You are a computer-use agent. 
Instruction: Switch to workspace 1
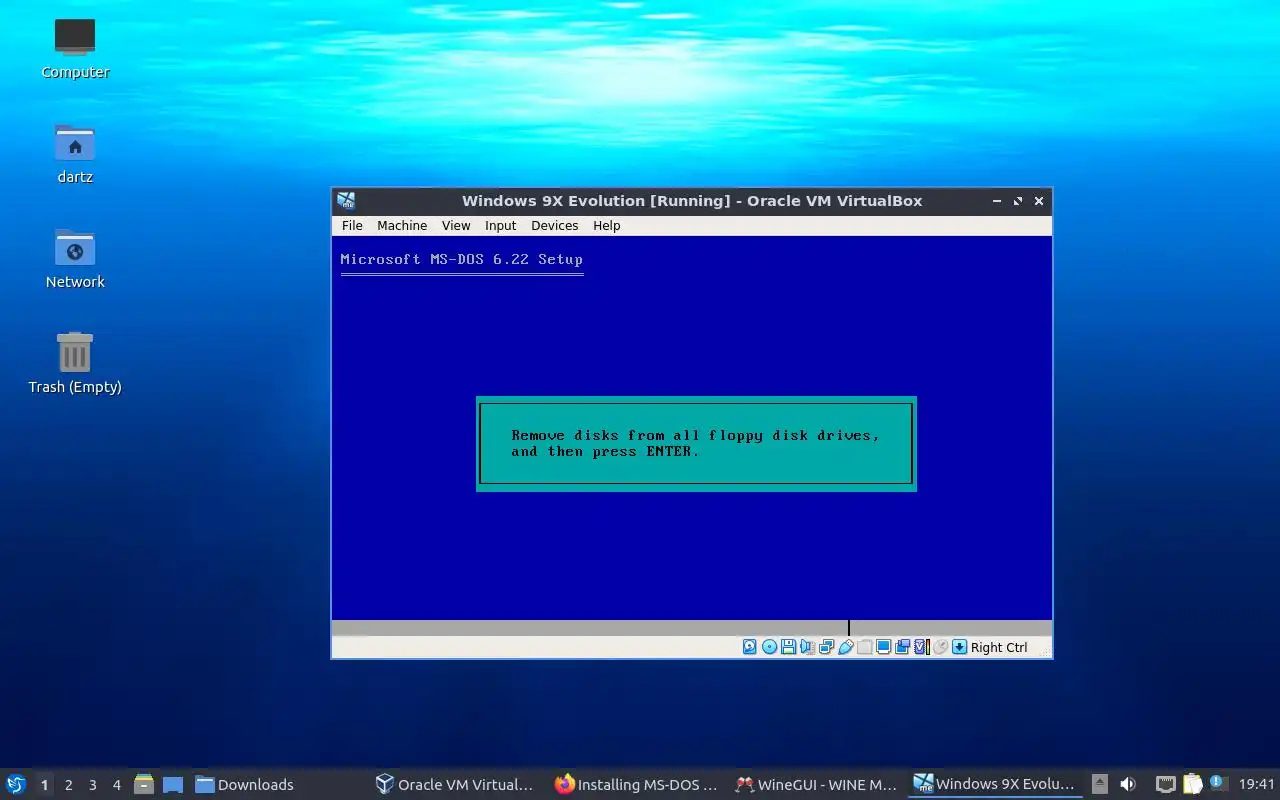tap(44, 785)
